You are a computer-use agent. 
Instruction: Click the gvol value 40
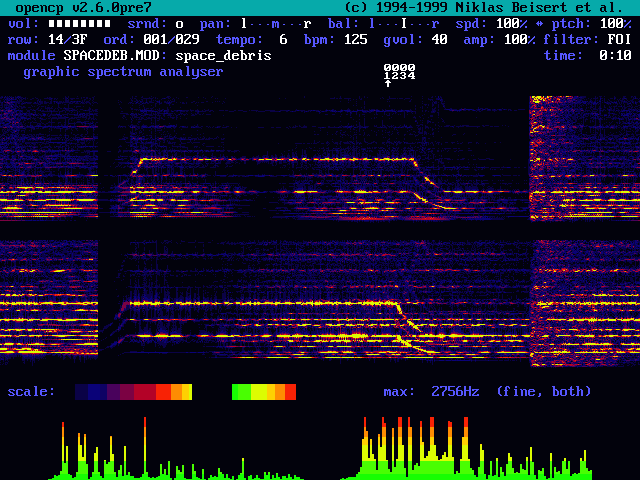[440, 40]
